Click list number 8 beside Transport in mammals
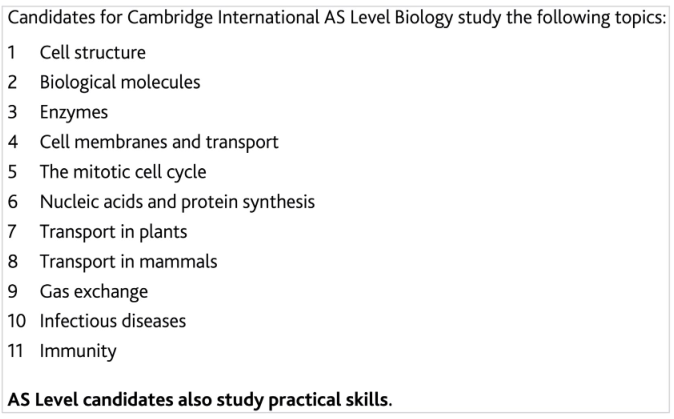The width and height of the screenshot is (674, 419). click(13, 261)
